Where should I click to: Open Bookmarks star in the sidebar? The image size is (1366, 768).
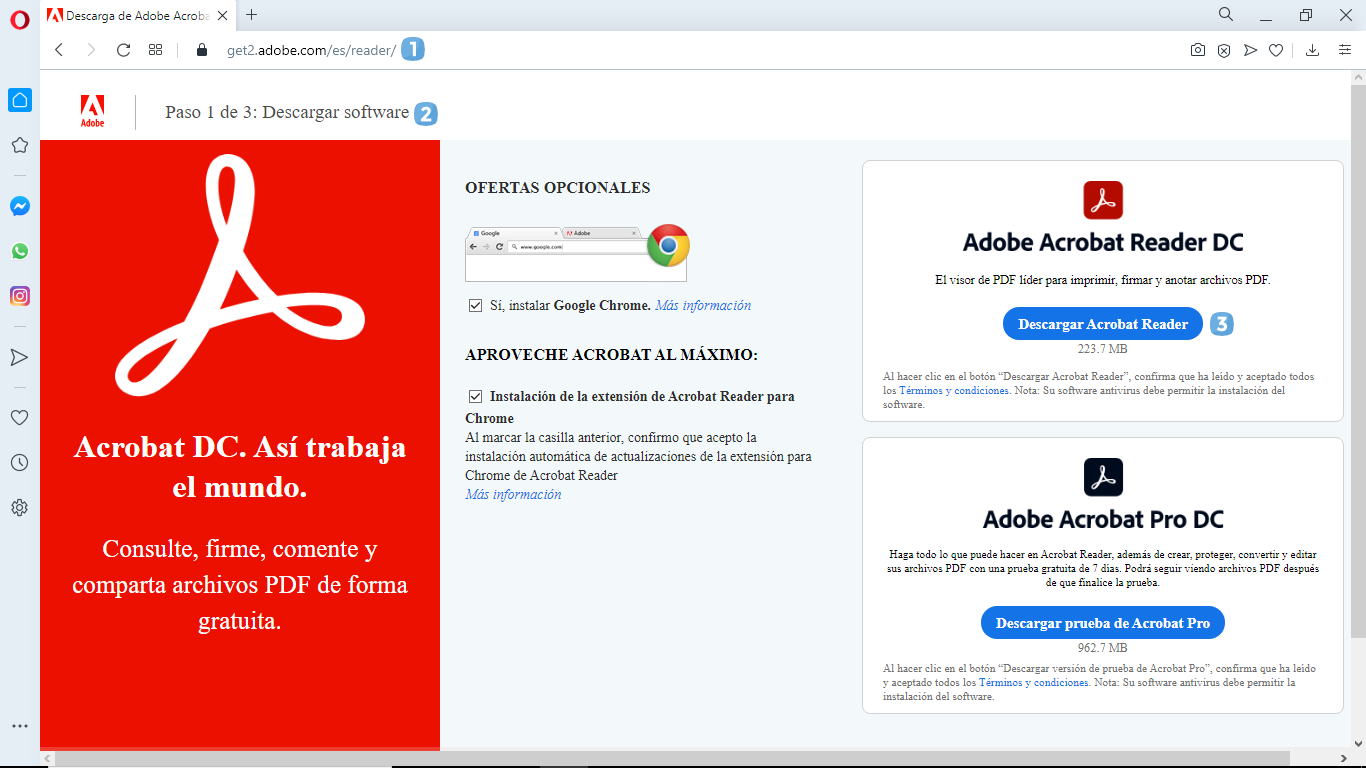(19, 145)
